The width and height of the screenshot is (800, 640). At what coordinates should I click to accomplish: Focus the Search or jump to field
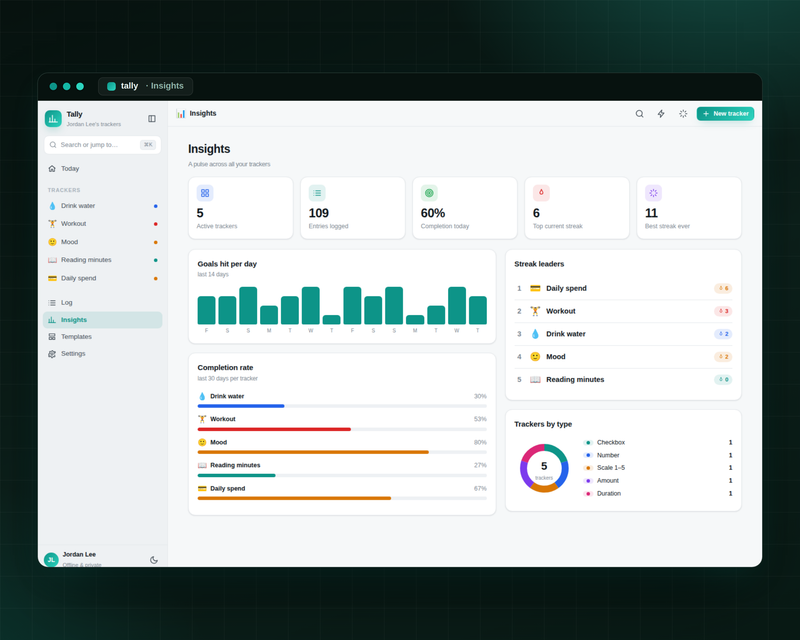103,145
